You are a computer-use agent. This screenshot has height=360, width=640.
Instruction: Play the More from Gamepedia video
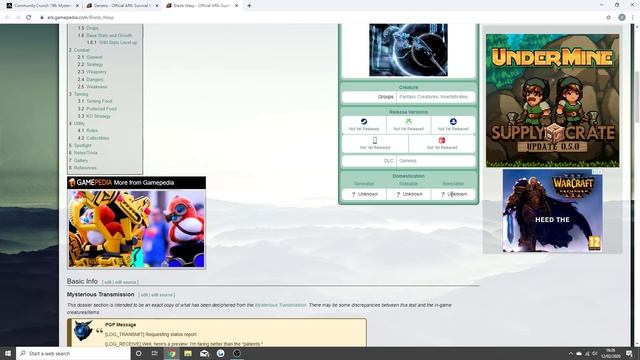(136, 229)
